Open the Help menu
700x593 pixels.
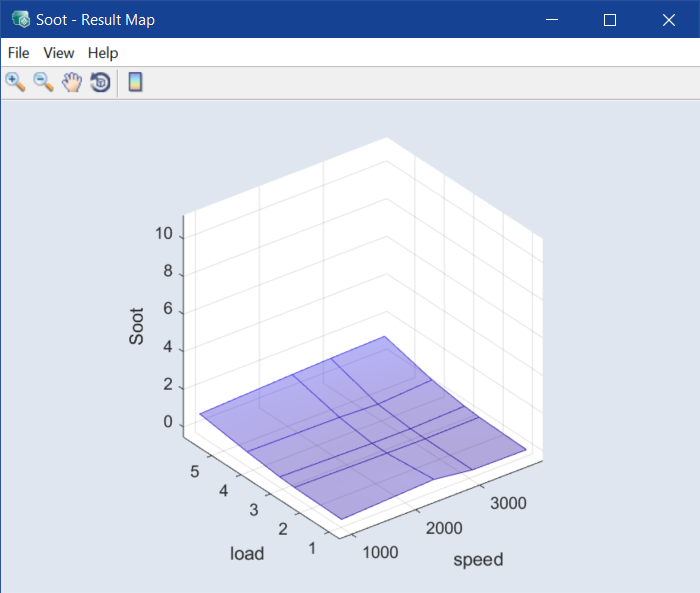(103, 53)
